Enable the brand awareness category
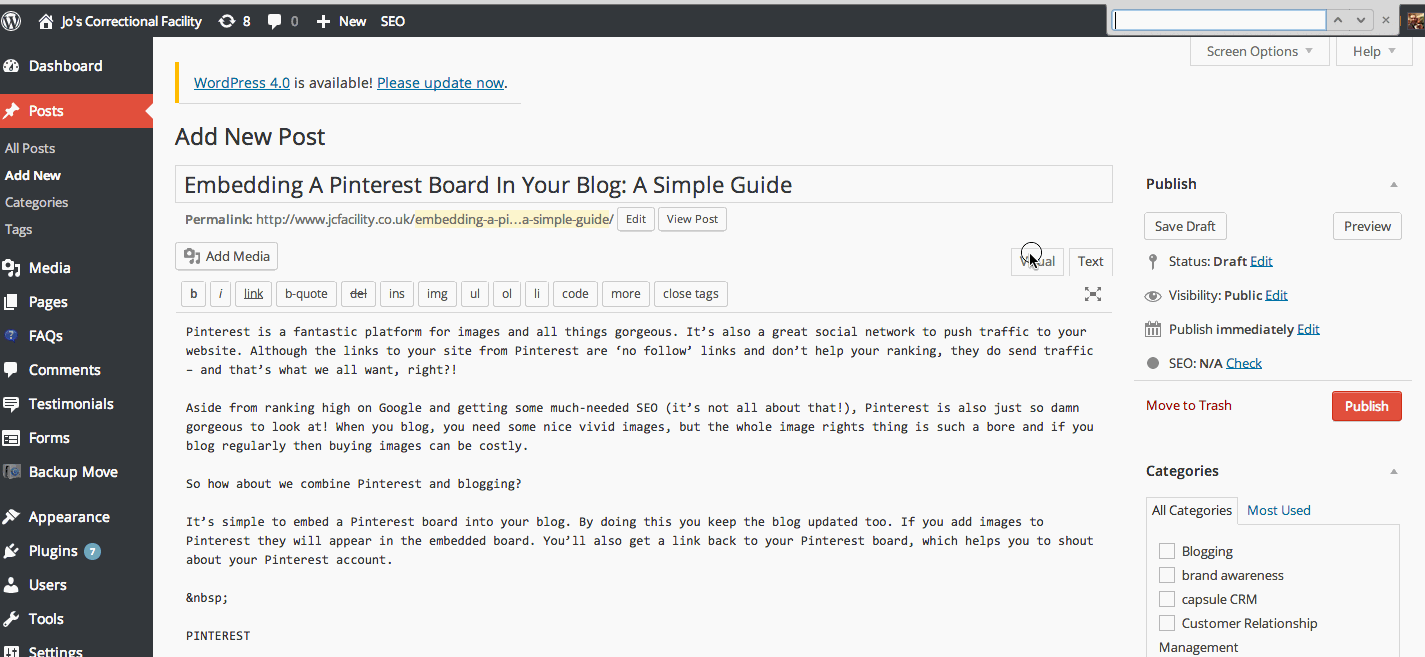1425x657 pixels. coord(1167,574)
